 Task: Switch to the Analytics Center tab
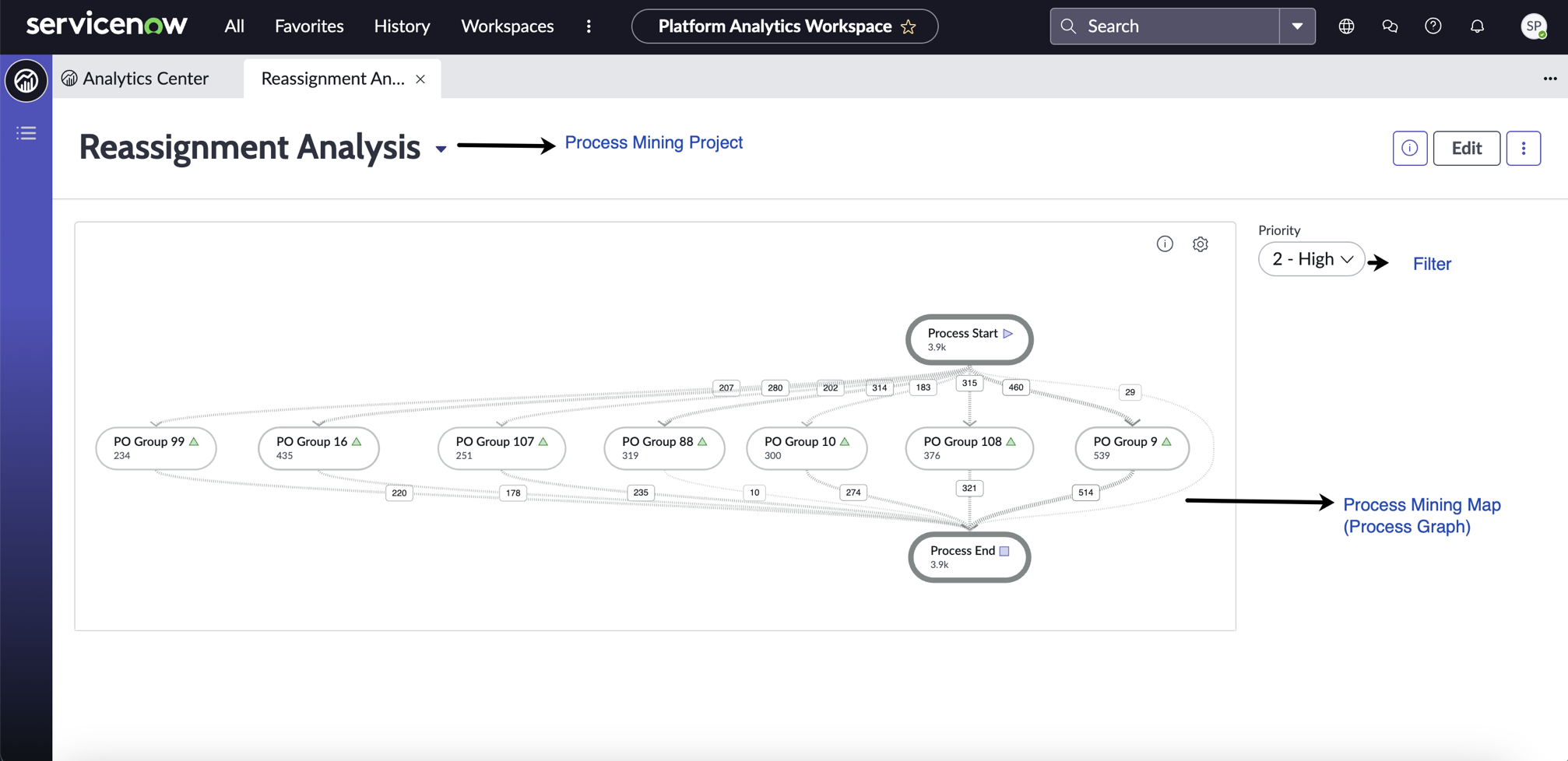[135, 79]
